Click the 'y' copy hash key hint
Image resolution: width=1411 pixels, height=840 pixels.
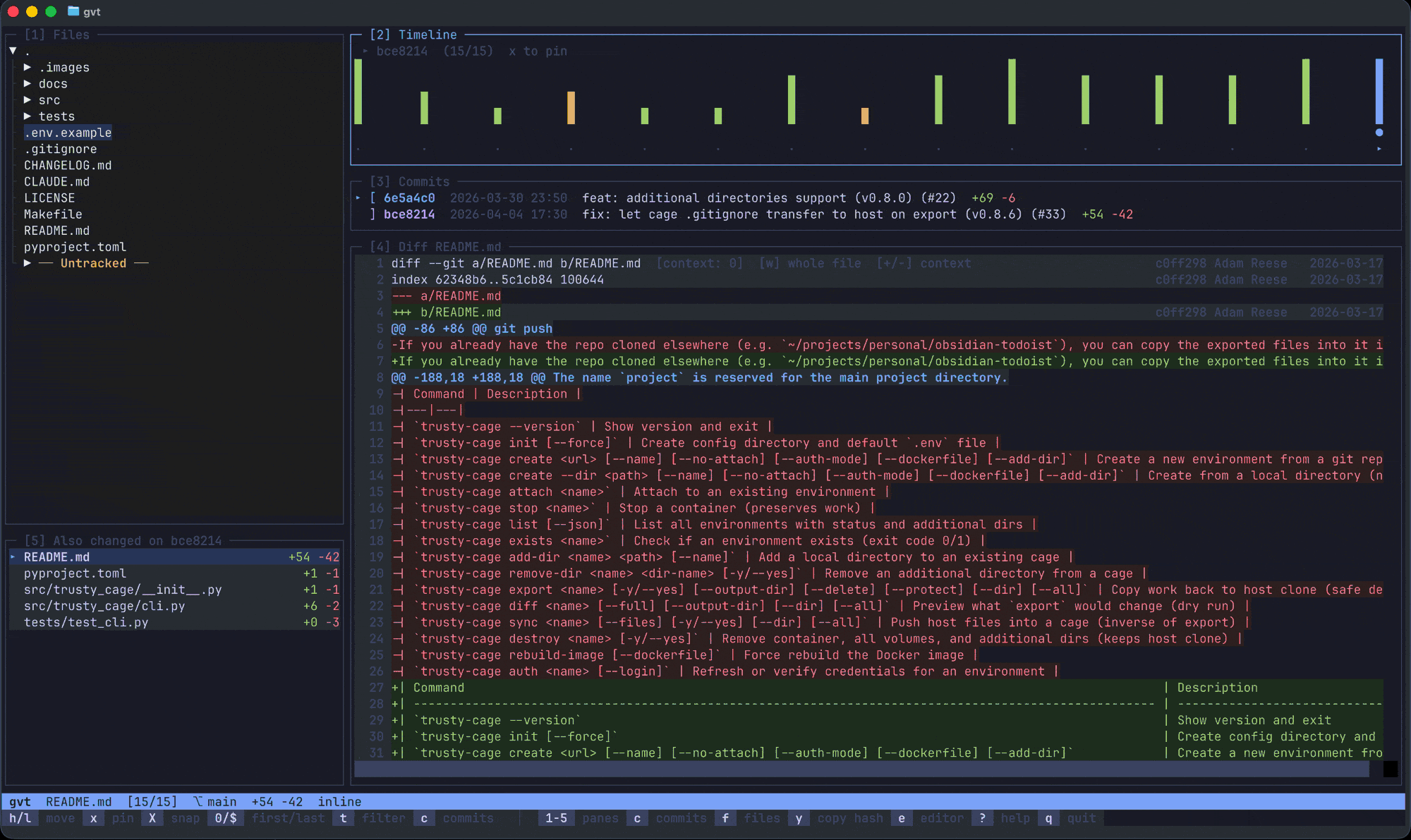(799, 818)
